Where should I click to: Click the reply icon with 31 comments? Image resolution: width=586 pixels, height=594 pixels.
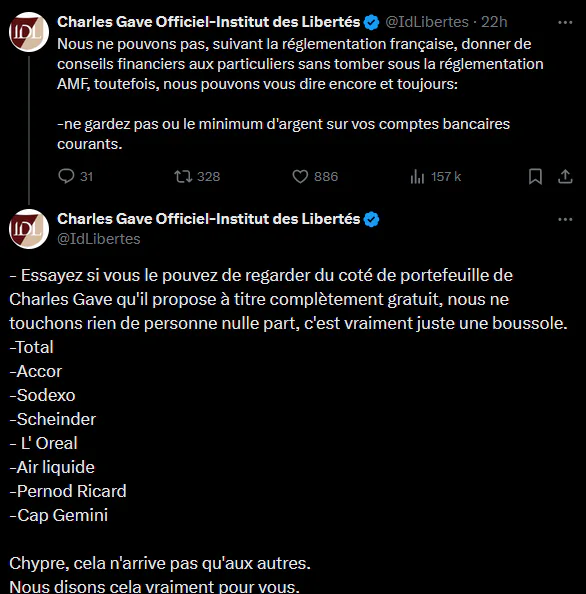point(66,176)
